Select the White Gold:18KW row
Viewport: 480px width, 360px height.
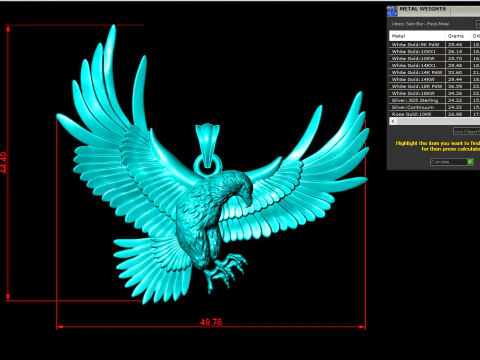(x=435, y=93)
